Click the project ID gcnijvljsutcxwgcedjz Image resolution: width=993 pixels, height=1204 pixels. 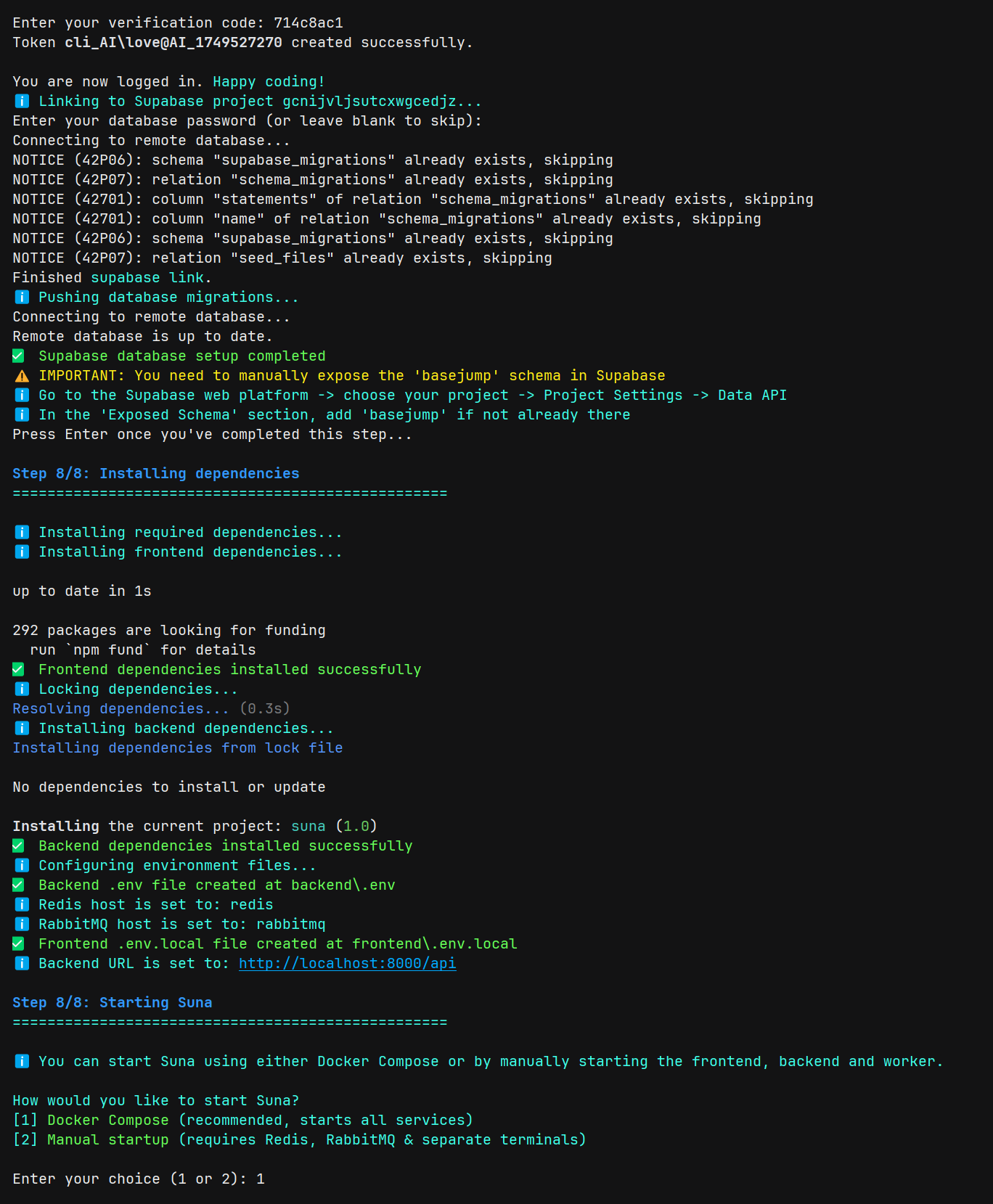(369, 101)
